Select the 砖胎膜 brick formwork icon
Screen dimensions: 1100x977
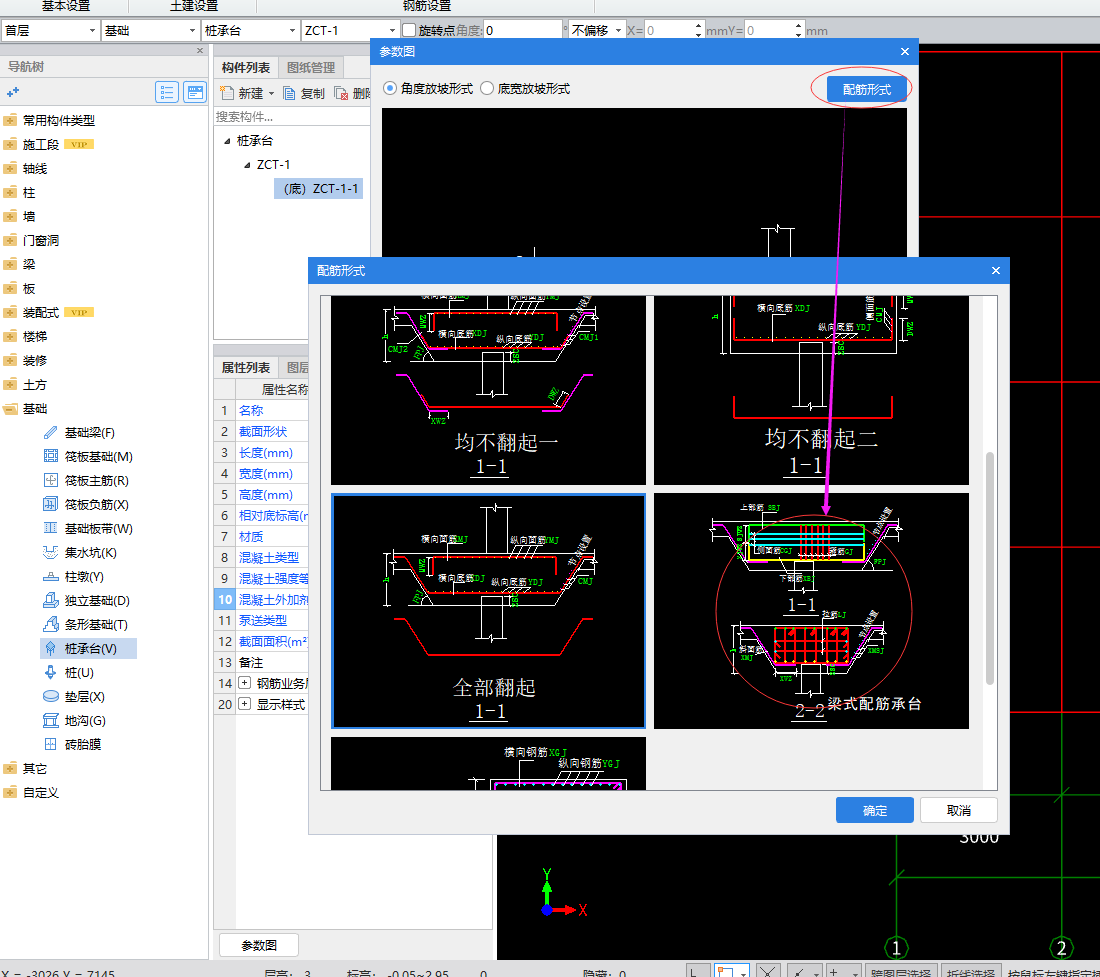(x=51, y=744)
